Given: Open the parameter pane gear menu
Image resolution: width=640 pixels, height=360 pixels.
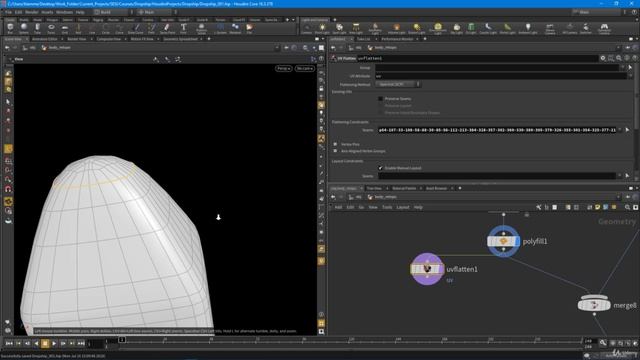Looking at the screenshot, I should [x=603, y=58].
